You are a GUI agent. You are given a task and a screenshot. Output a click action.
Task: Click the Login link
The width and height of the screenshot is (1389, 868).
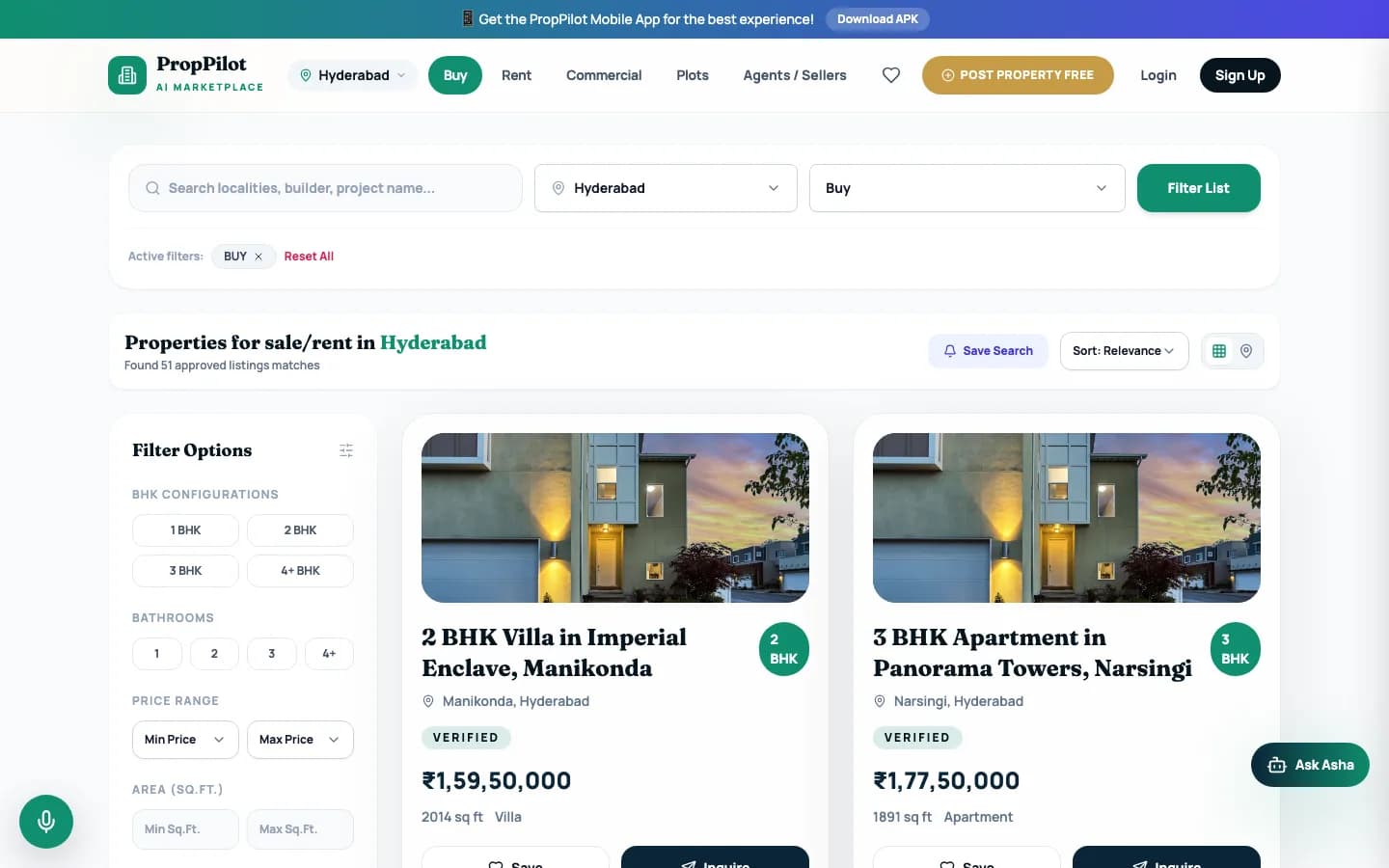tap(1158, 75)
